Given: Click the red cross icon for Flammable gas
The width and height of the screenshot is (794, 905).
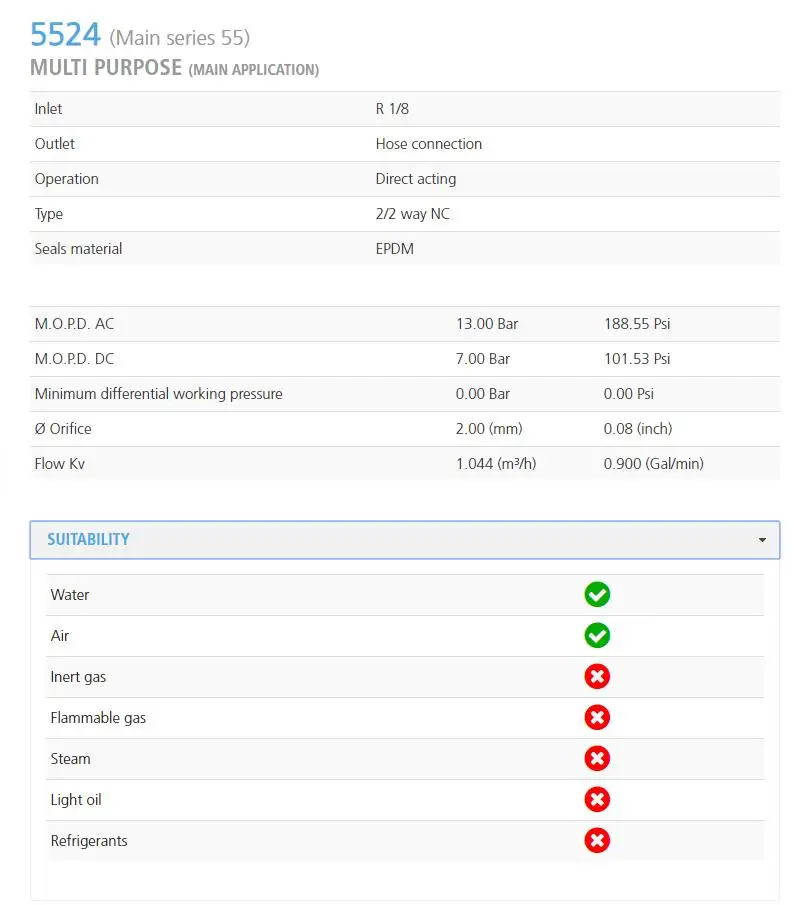Looking at the screenshot, I should pos(597,717).
